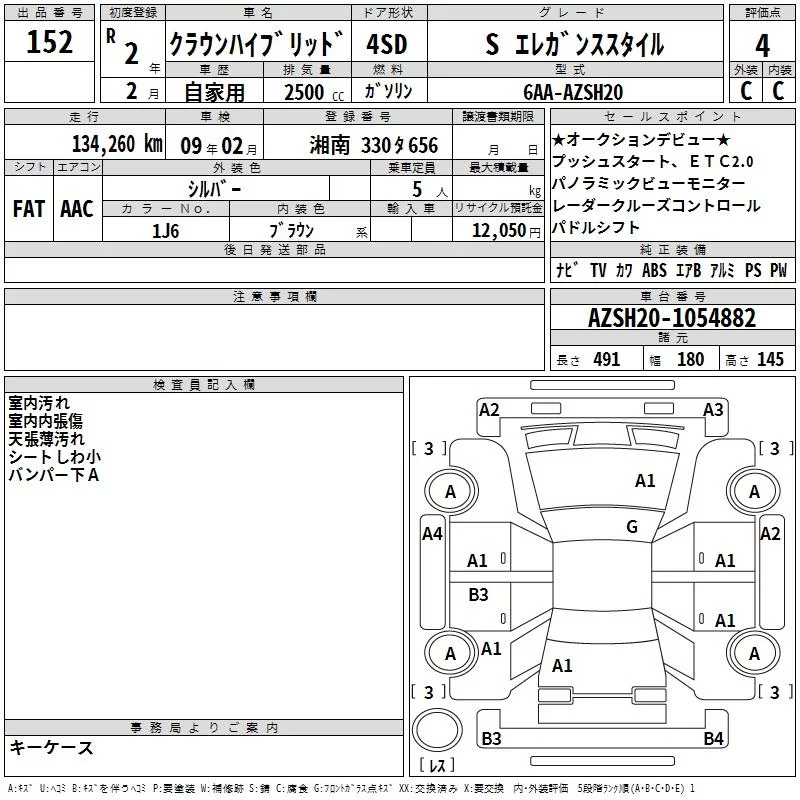Click the B3 mark on the door panel
This screenshot has height=800, width=800.
pos(479,595)
